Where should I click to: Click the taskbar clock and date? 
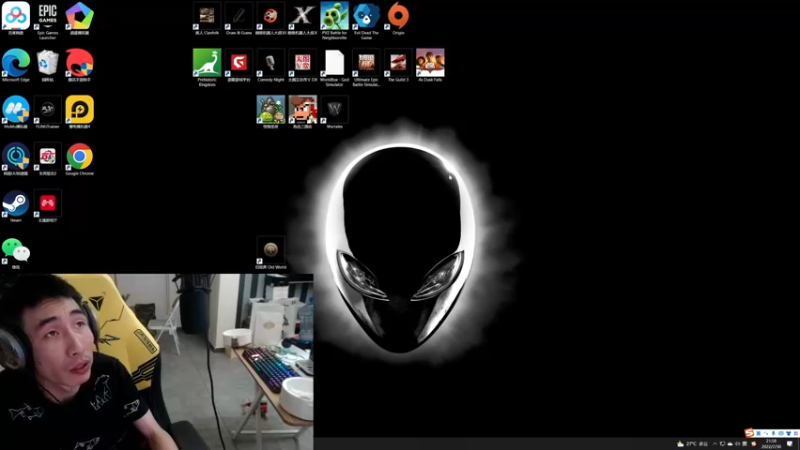pos(771,444)
